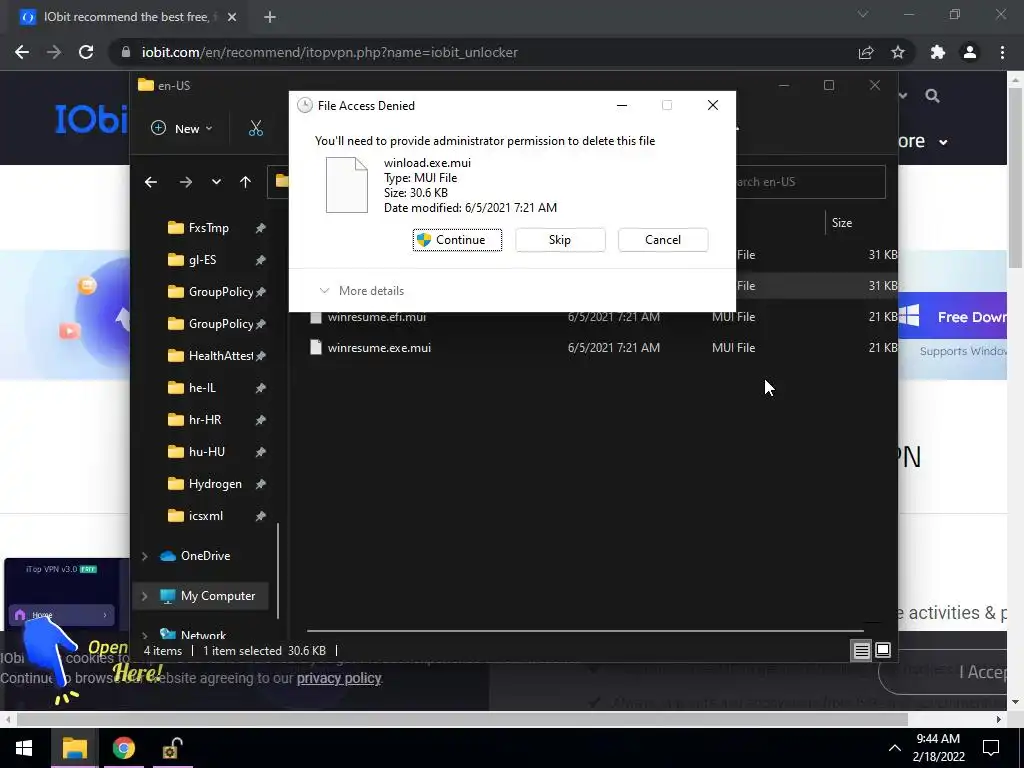The height and width of the screenshot is (768, 1024).
Task: Click Chrome forward arrow button
Action: tap(54, 52)
